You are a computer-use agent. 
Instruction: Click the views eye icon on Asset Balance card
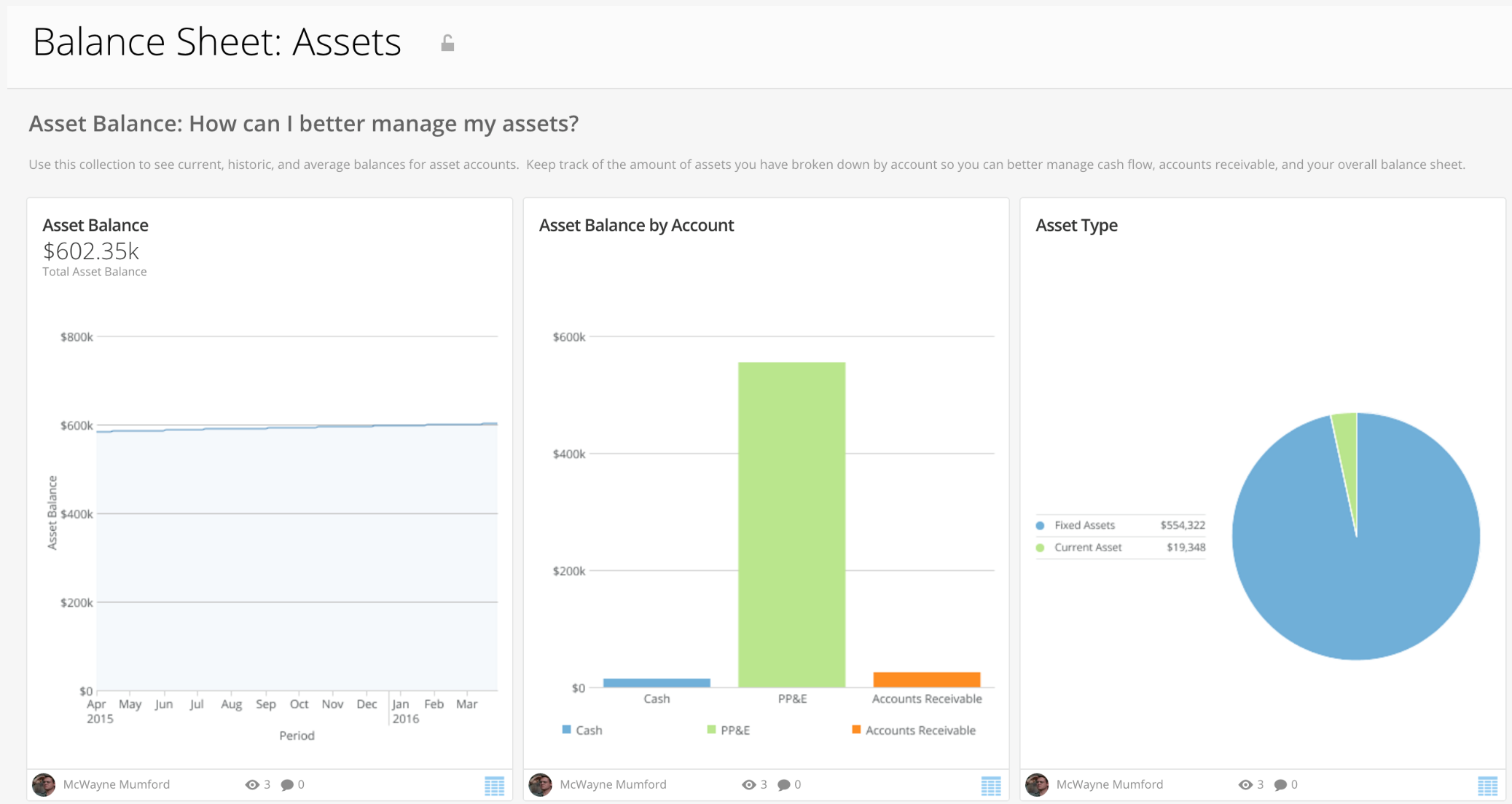click(251, 784)
